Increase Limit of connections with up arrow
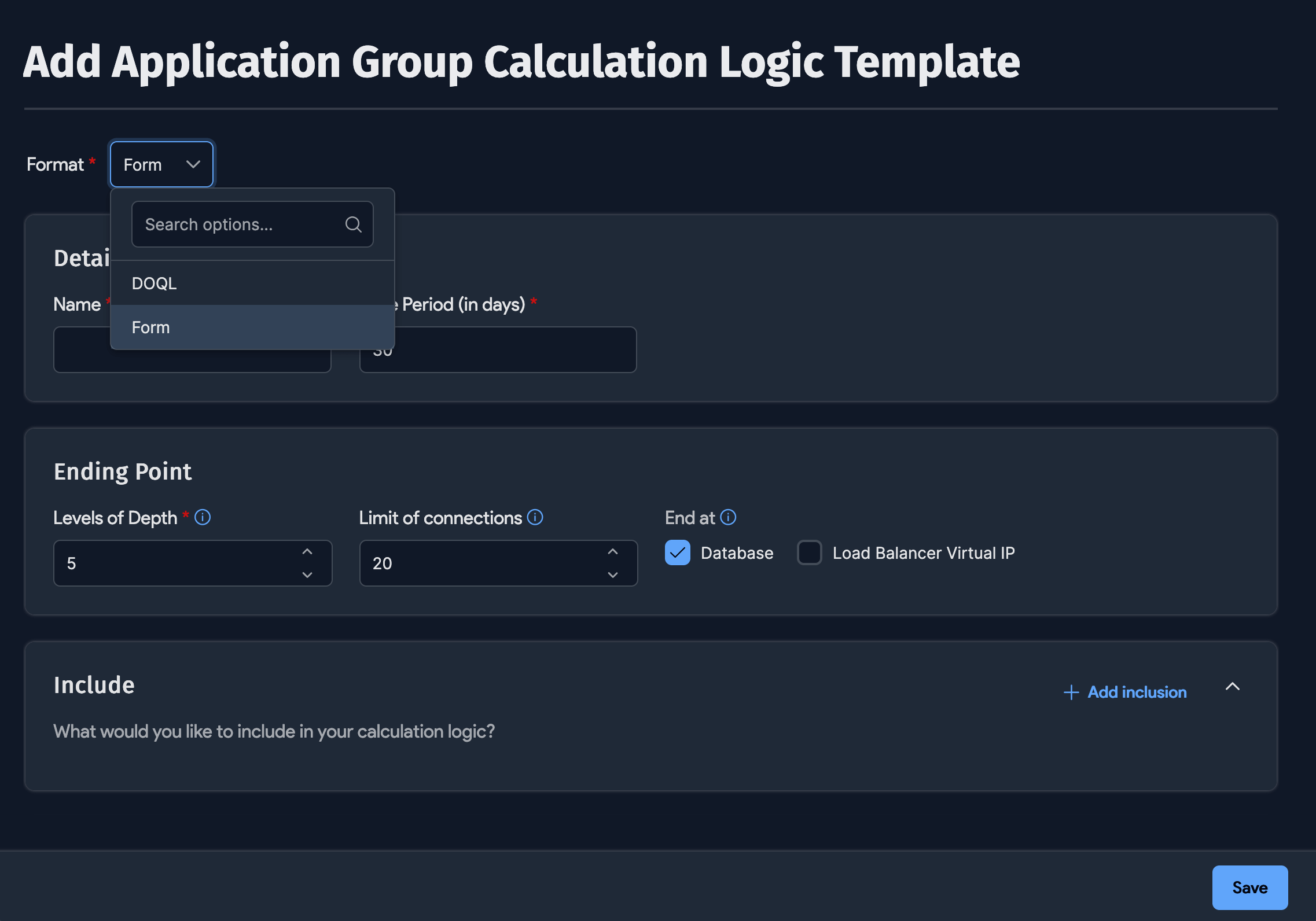 click(x=613, y=552)
